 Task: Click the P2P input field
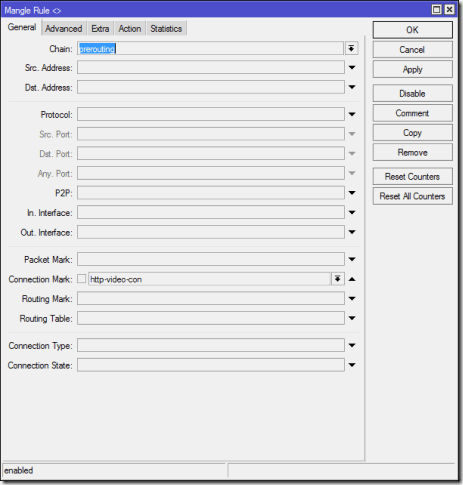pos(211,193)
